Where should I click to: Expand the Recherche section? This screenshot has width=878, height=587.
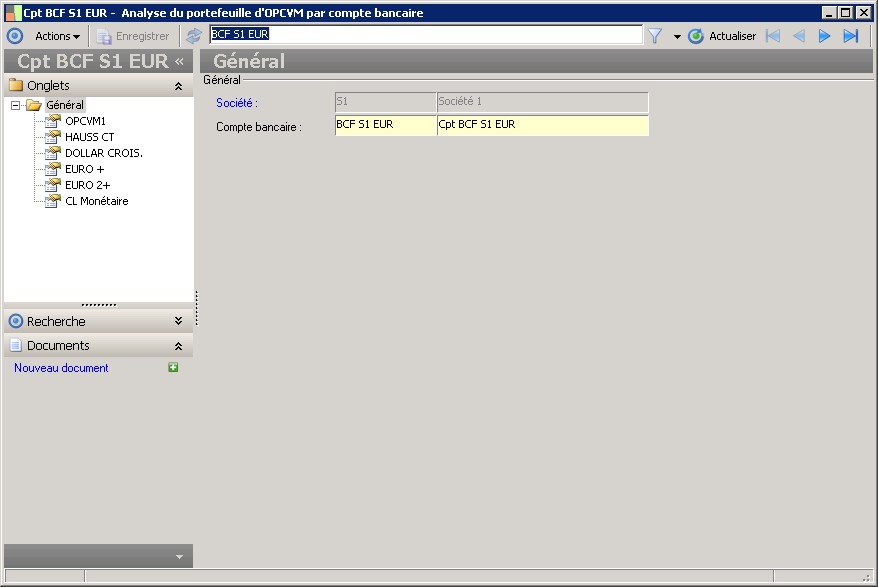pos(178,321)
